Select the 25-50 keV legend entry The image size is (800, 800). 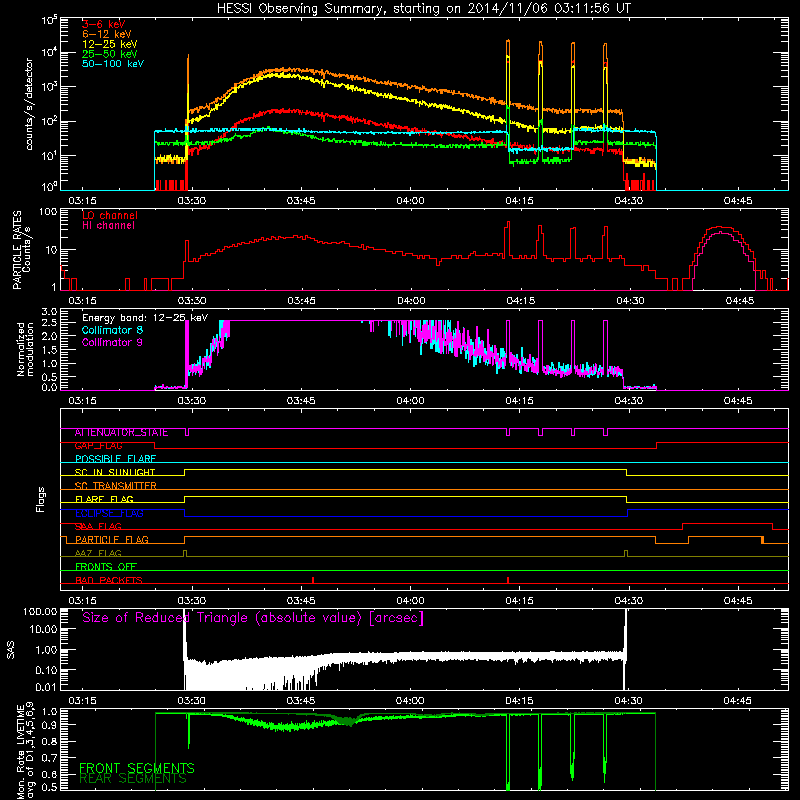(110, 54)
